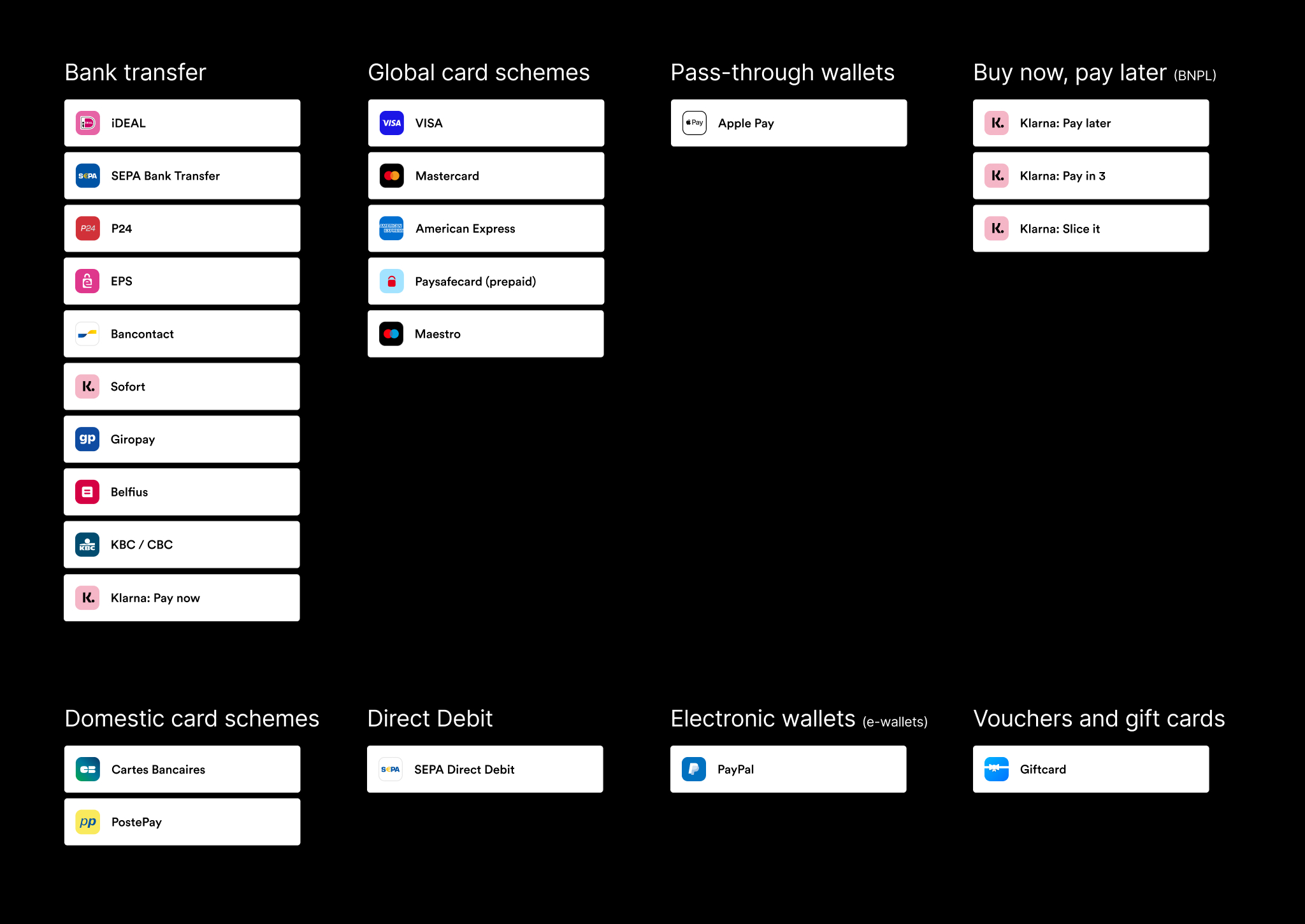Pick the Cartes Bancaires label
1305x924 pixels.
click(x=159, y=769)
